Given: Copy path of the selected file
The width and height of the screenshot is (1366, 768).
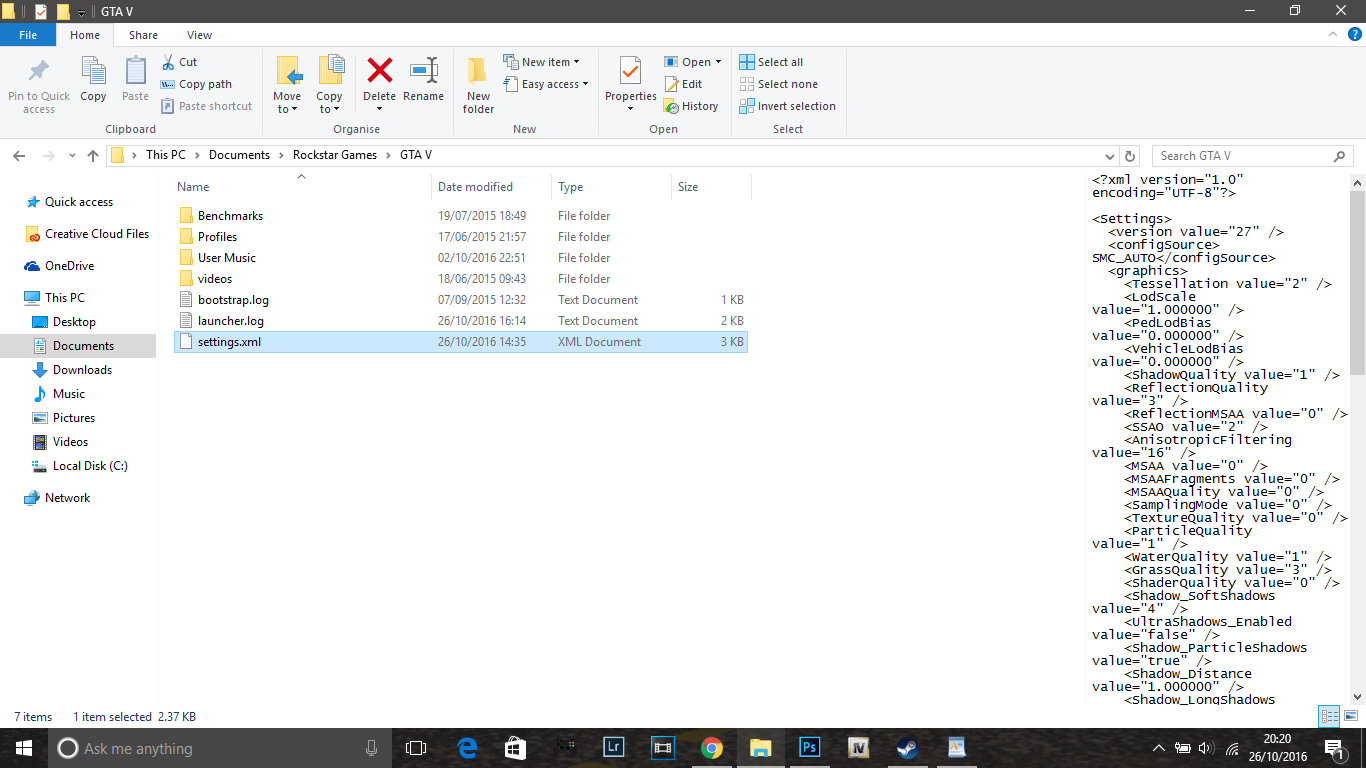Looking at the screenshot, I should coord(197,84).
